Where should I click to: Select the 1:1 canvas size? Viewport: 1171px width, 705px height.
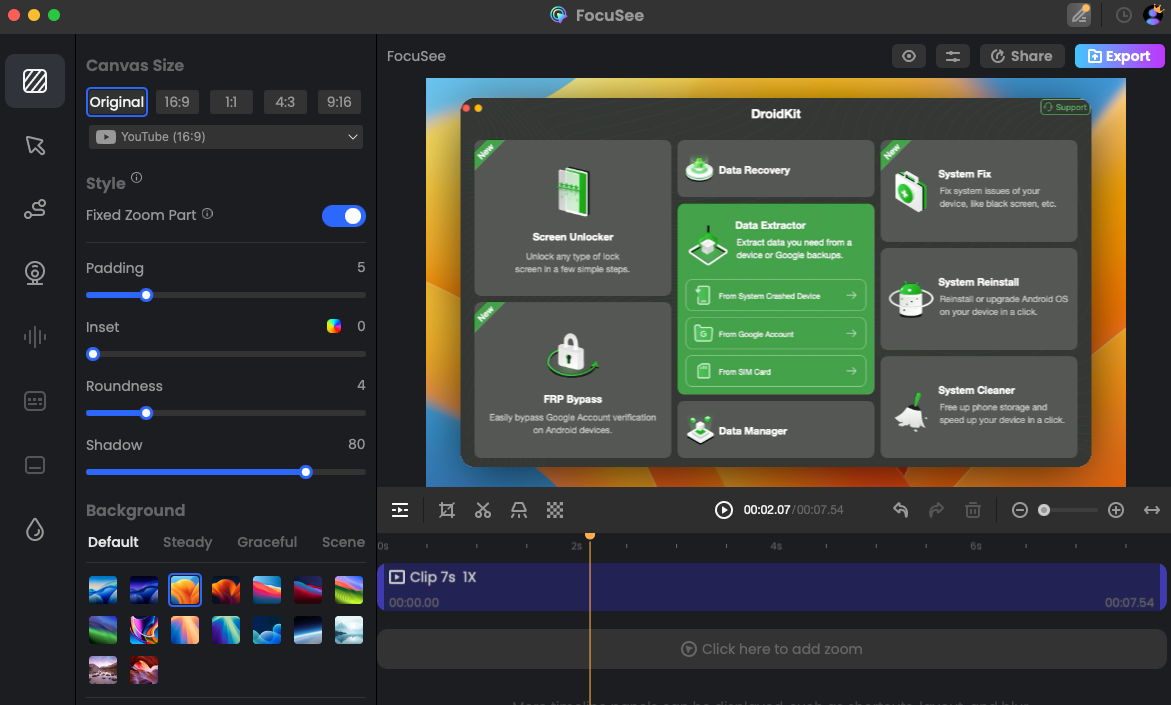[x=231, y=102]
